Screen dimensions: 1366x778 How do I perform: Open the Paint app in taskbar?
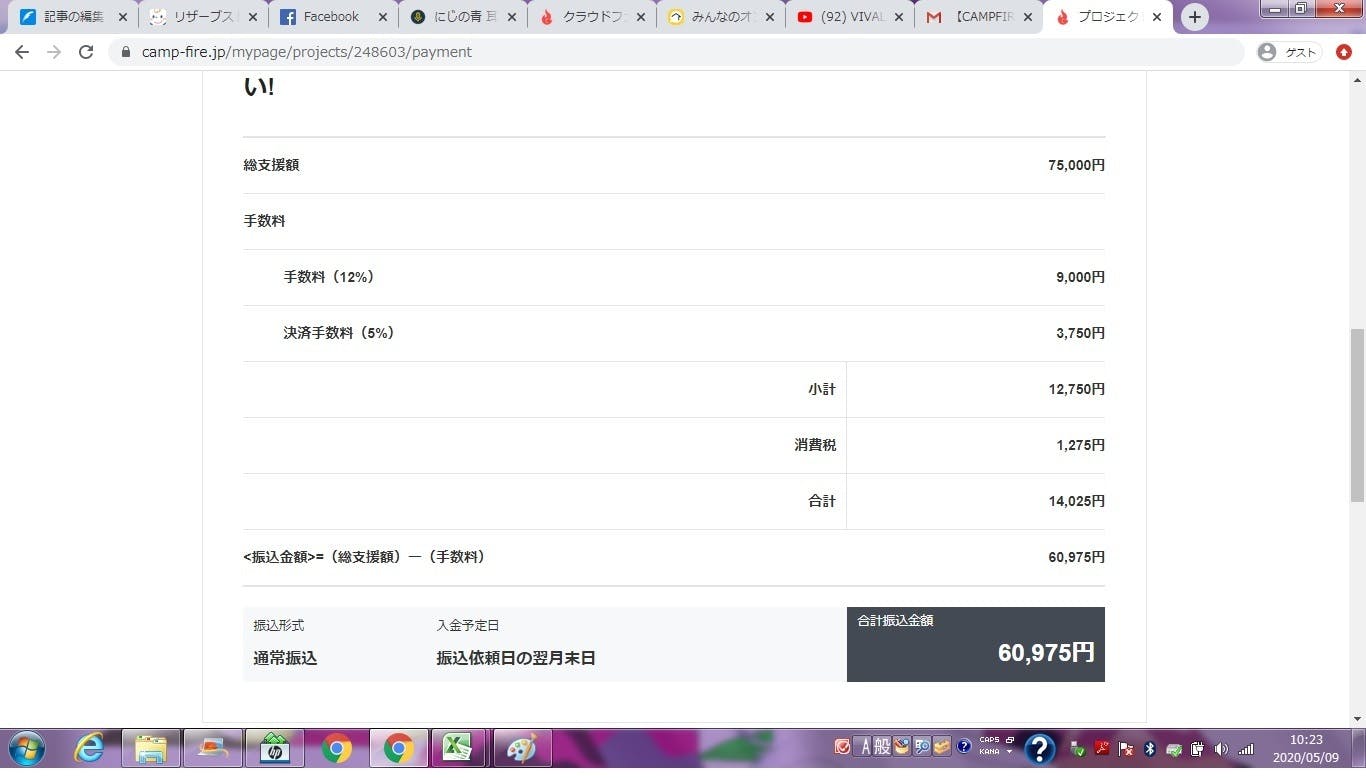[x=521, y=748]
